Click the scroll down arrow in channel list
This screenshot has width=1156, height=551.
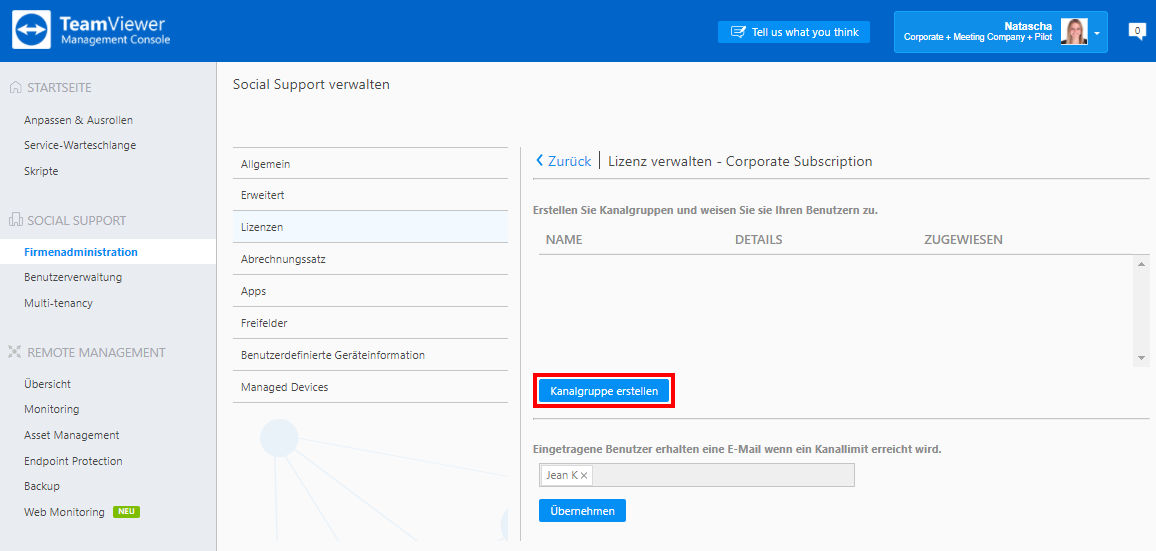[1142, 358]
